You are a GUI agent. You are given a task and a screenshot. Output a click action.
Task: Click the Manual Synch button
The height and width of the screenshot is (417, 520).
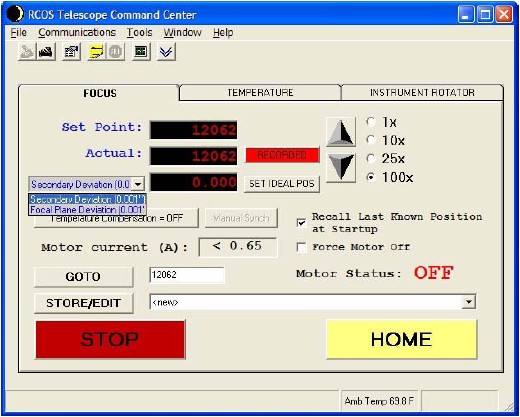(x=241, y=218)
